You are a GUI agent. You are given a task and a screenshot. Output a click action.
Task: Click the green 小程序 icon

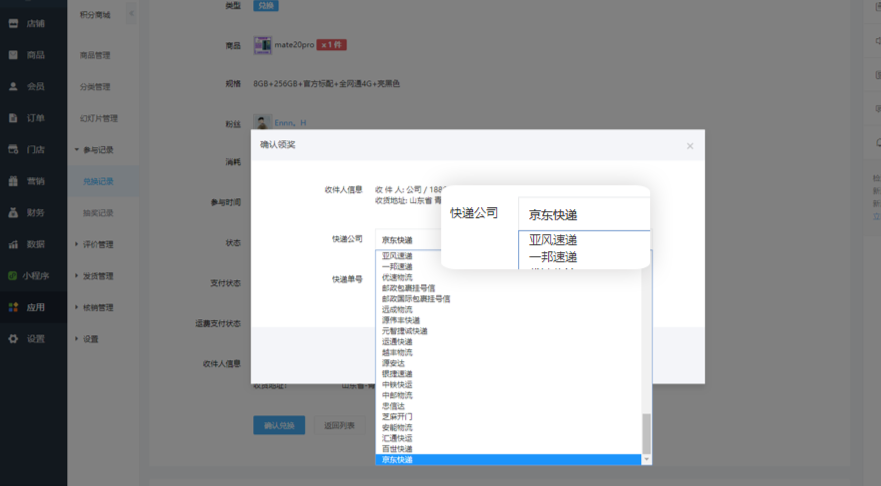12,275
